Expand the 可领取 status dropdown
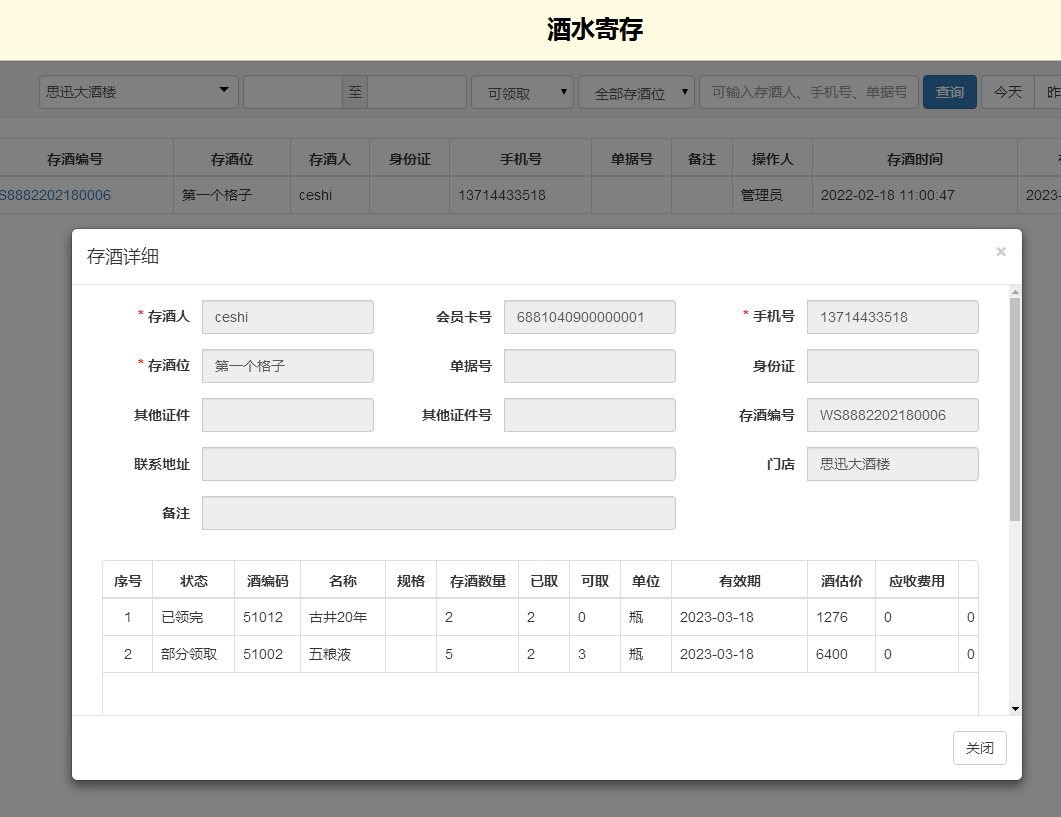This screenshot has width=1061, height=817. pyautogui.click(x=522, y=93)
